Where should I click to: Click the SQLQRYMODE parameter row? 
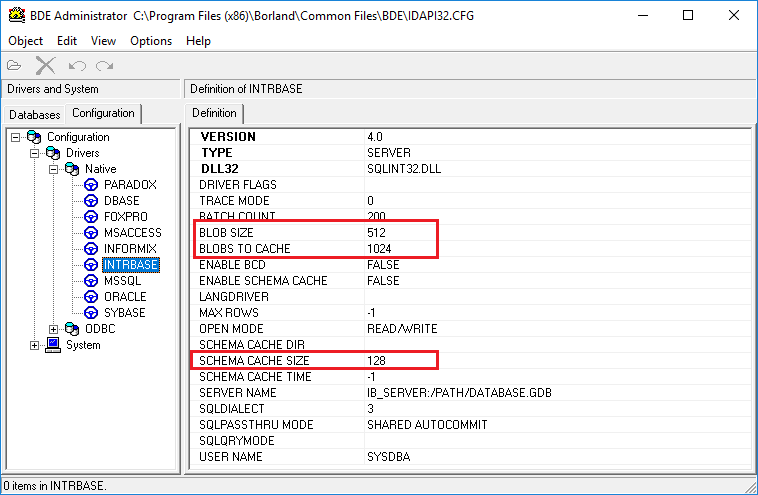tap(471, 440)
